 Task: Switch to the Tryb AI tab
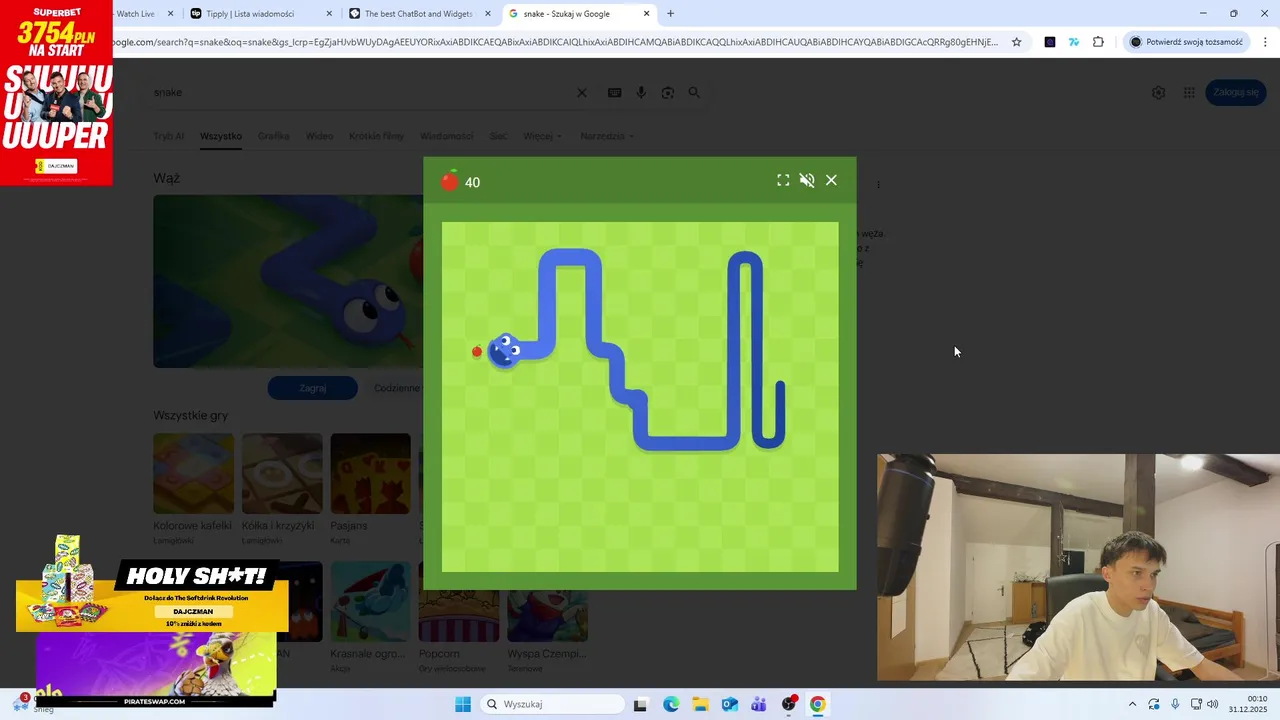(x=168, y=136)
